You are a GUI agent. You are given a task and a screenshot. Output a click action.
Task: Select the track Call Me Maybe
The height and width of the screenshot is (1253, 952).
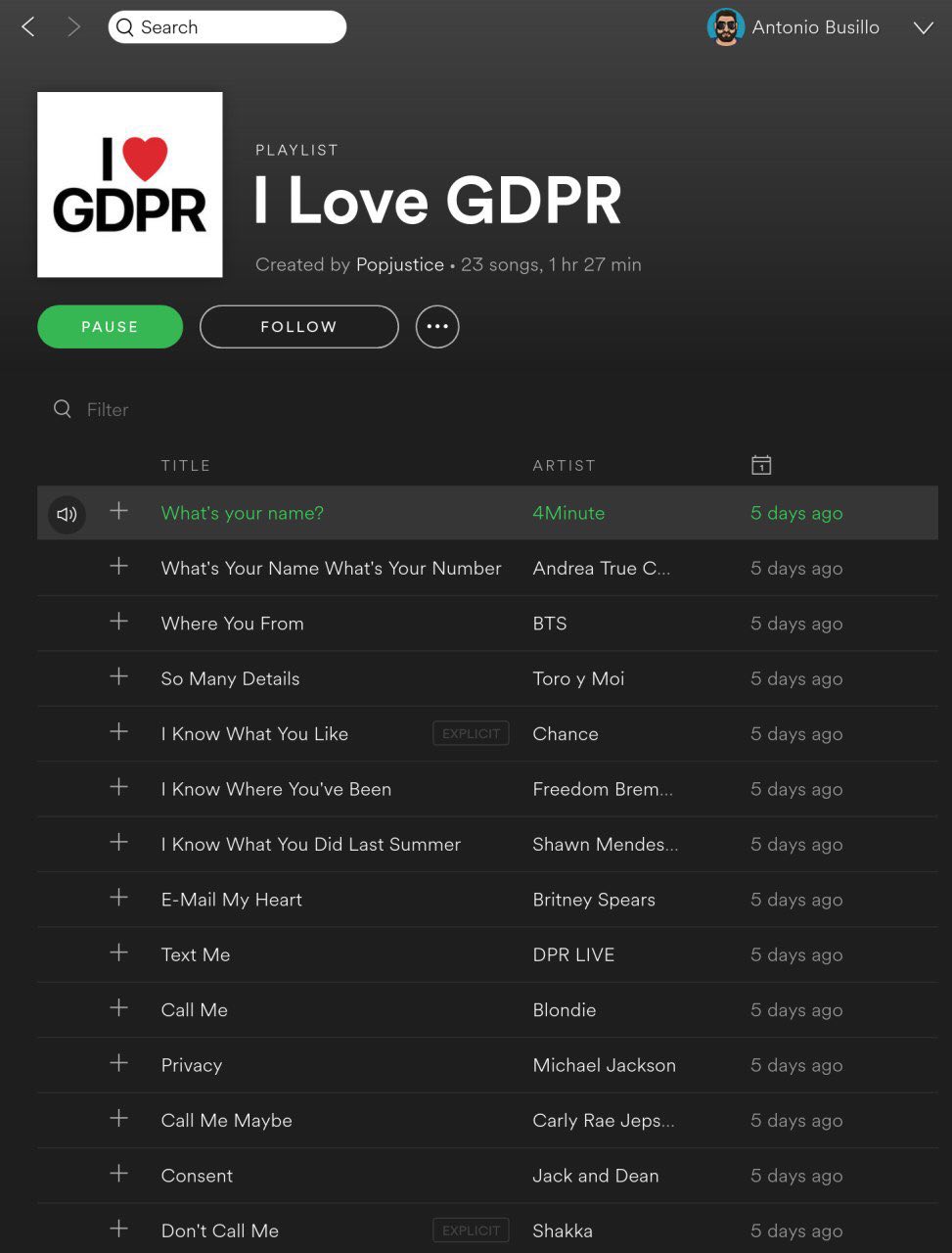coord(226,1121)
